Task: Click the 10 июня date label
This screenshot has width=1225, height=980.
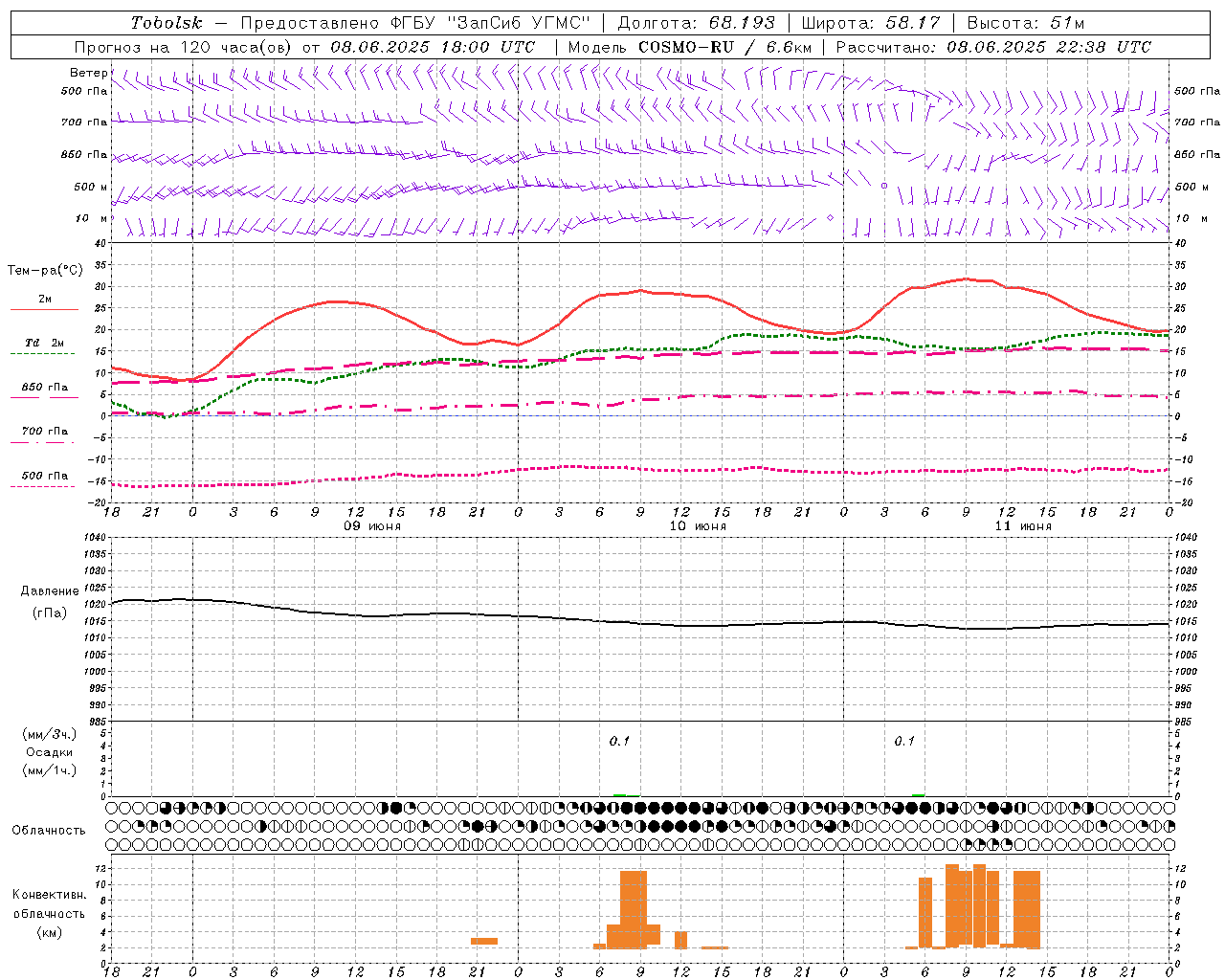Action: click(698, 526)
